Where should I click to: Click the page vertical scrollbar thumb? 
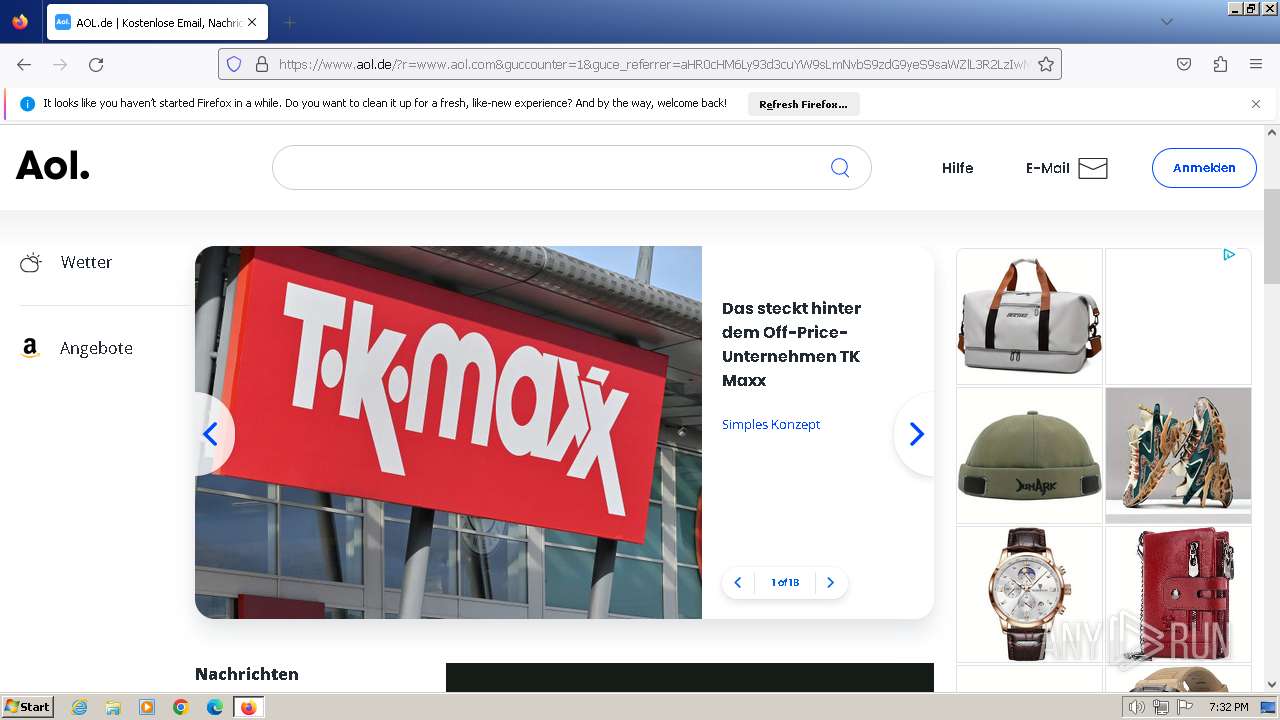click(1272, 235)
